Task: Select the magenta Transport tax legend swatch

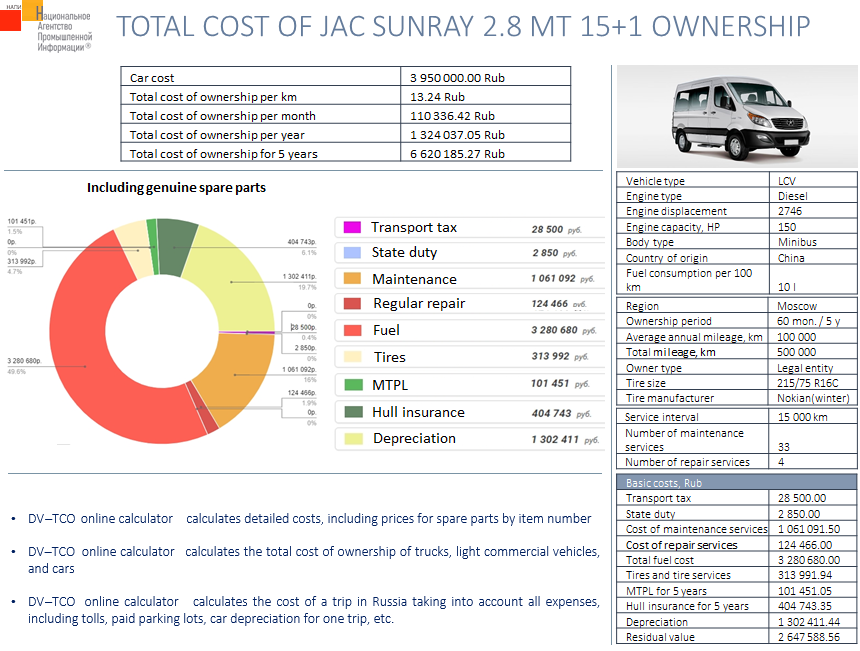Action: pyautogui.click(x=351, y=228)
